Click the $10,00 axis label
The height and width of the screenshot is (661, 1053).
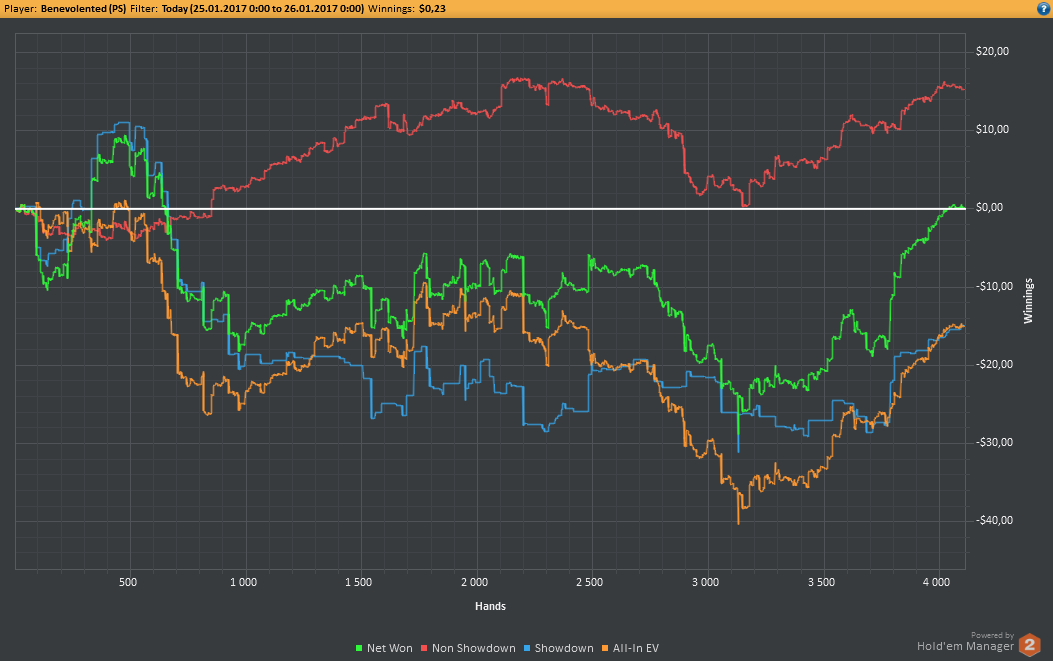tap(992, 130)
